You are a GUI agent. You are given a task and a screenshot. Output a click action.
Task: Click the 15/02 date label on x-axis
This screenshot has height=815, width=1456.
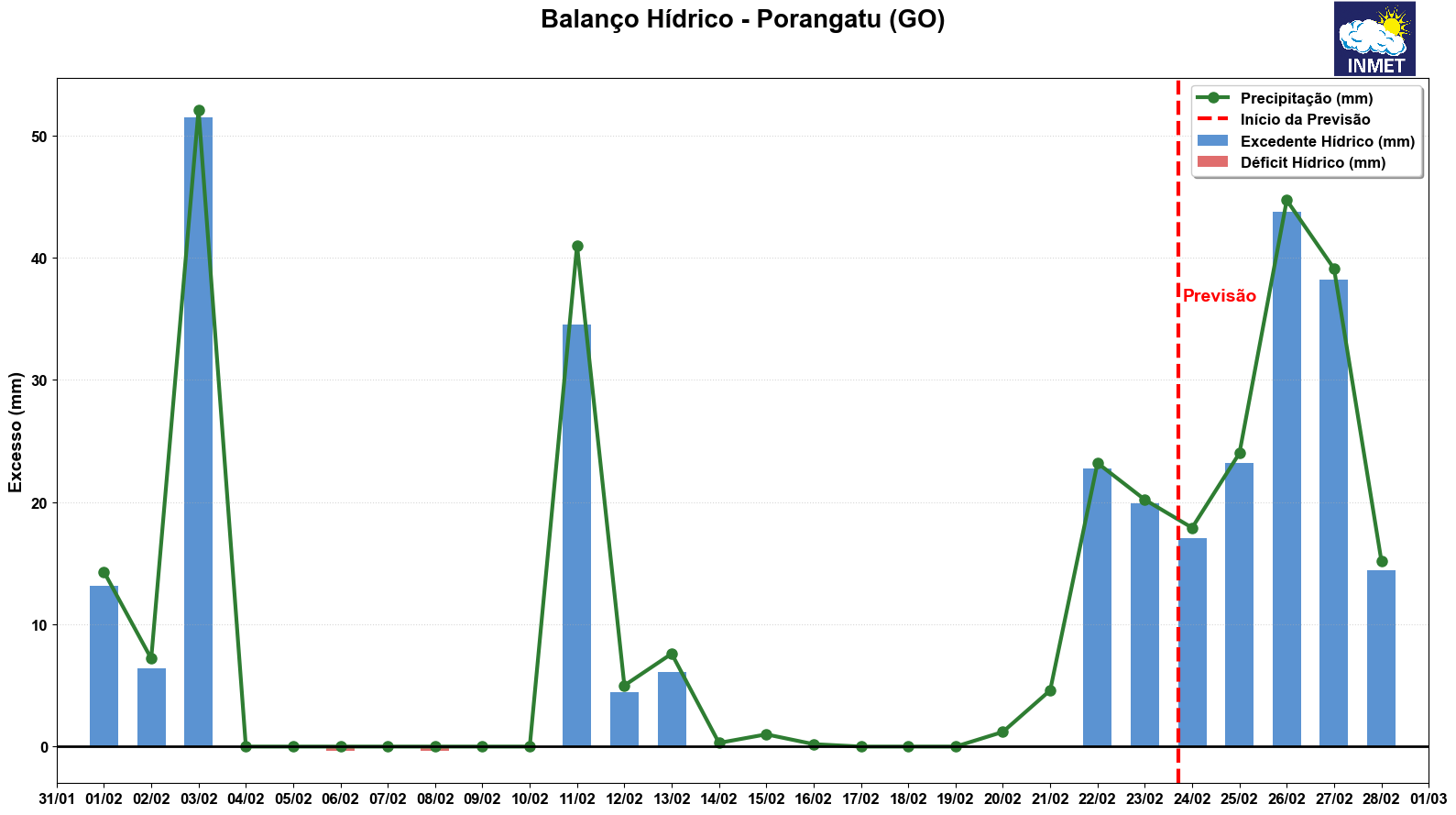(x=766, y=798)
